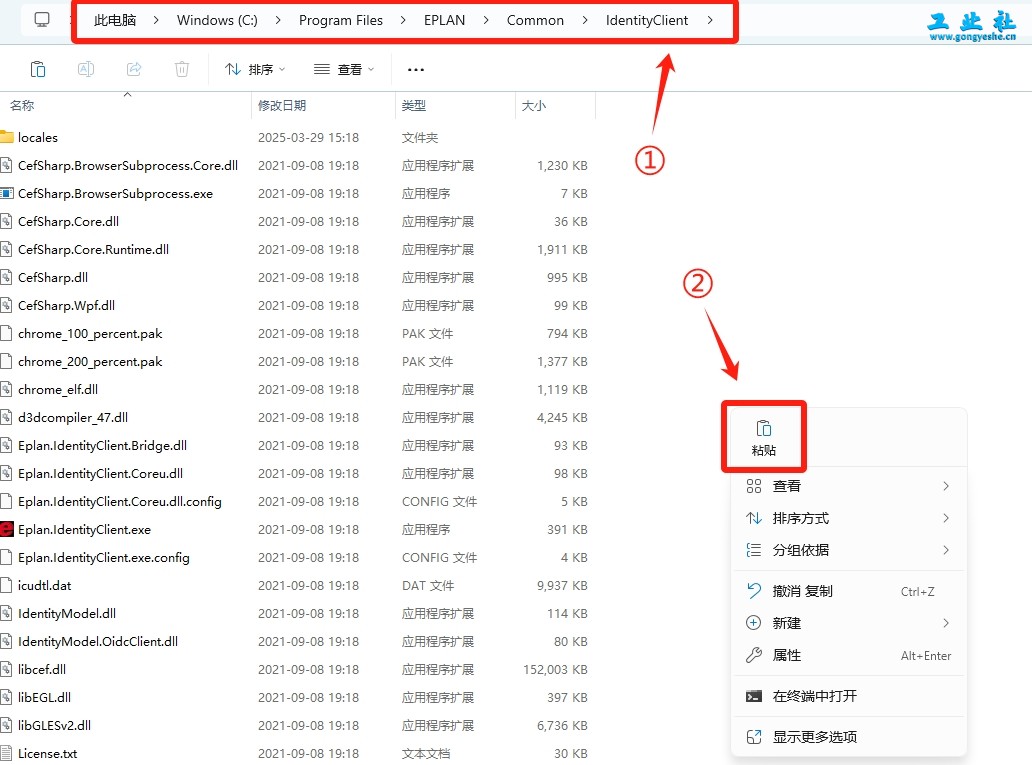This screenshot has height=765, width=1032.
Task: Select the libGLESv2.dll file name
Action: click(x=55, y=725)
